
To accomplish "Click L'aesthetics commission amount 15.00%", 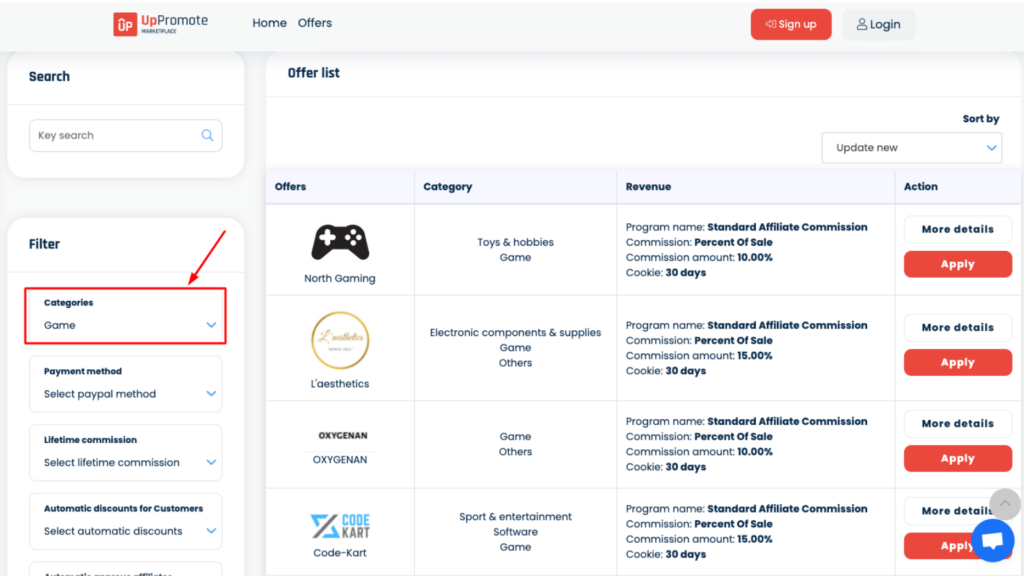I will [x=754, y=356].
